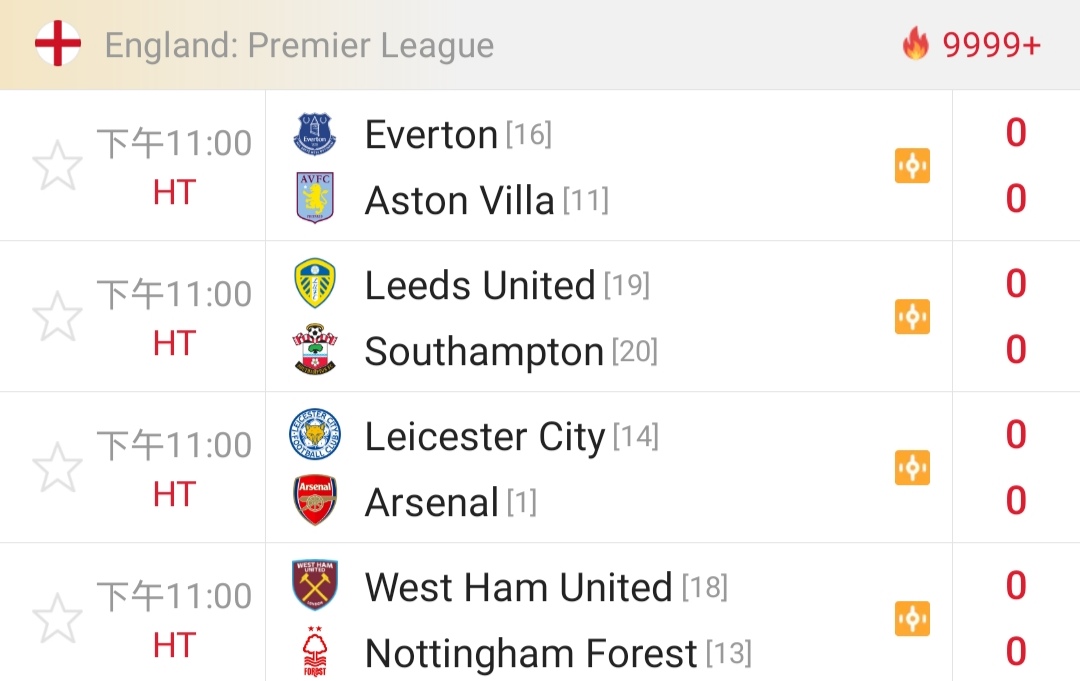Screen dimensions: 1080x681
Task: Open Leeds United team name
Action: click(x=480, y=286)
